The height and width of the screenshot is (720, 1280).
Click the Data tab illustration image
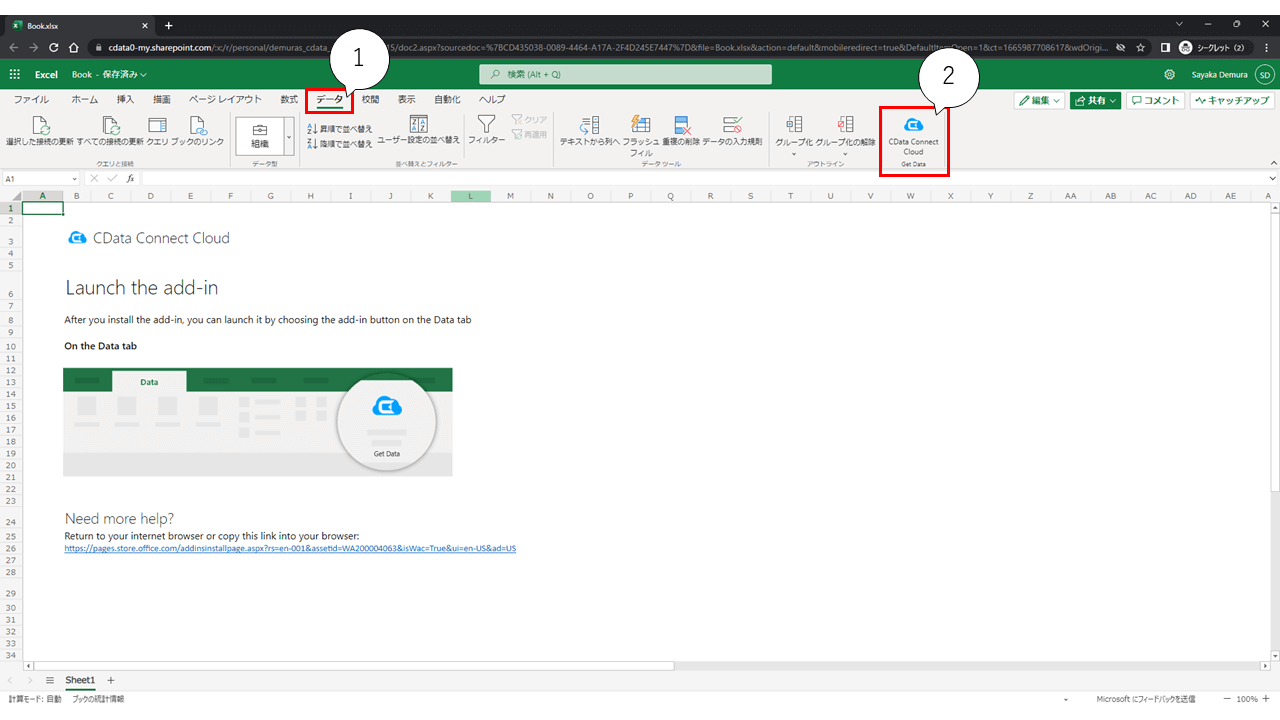(257, 422)
